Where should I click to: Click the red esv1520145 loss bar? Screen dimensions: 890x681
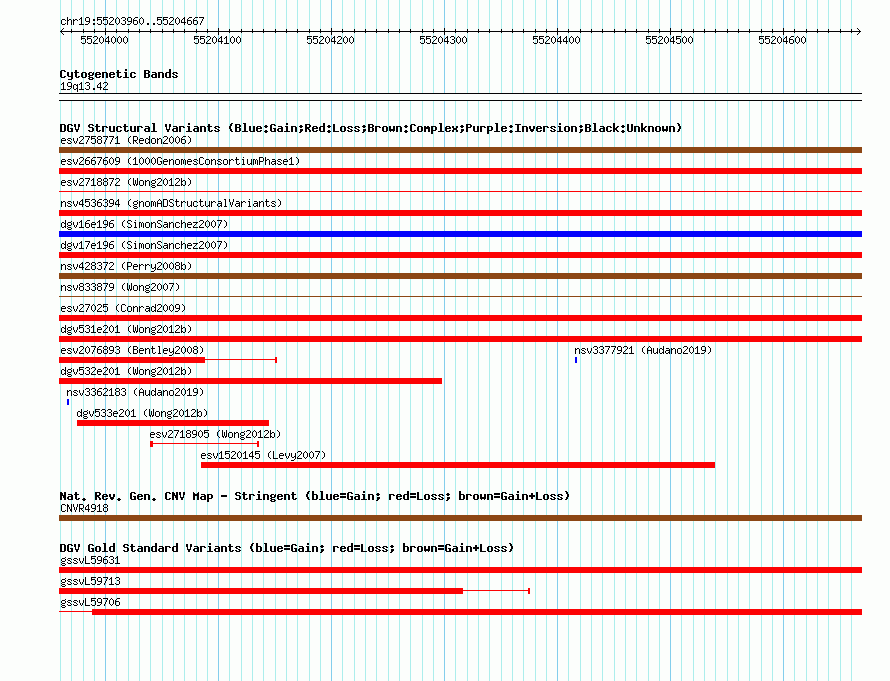tap(457, 465)
